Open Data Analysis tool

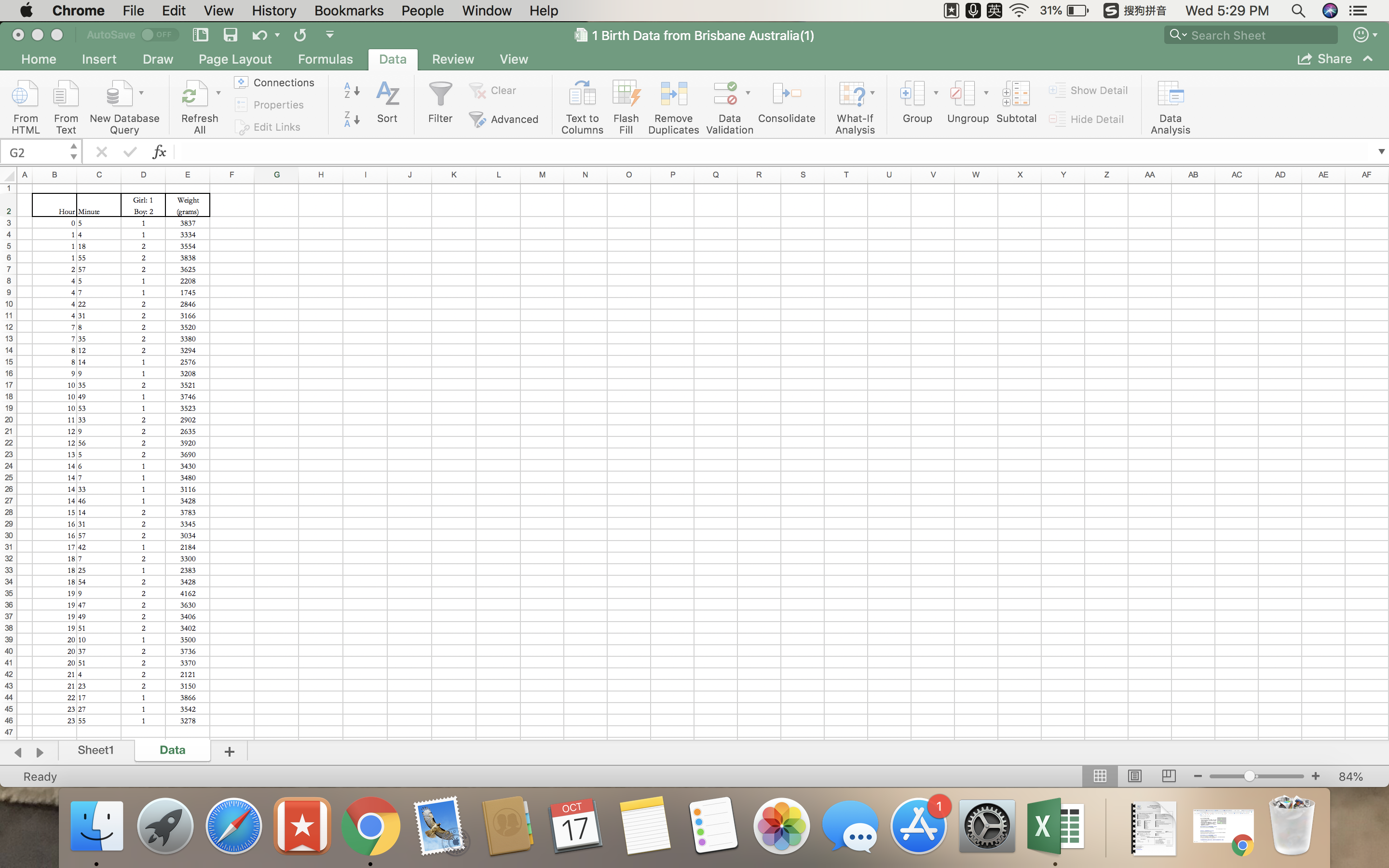coord(1170,94)
